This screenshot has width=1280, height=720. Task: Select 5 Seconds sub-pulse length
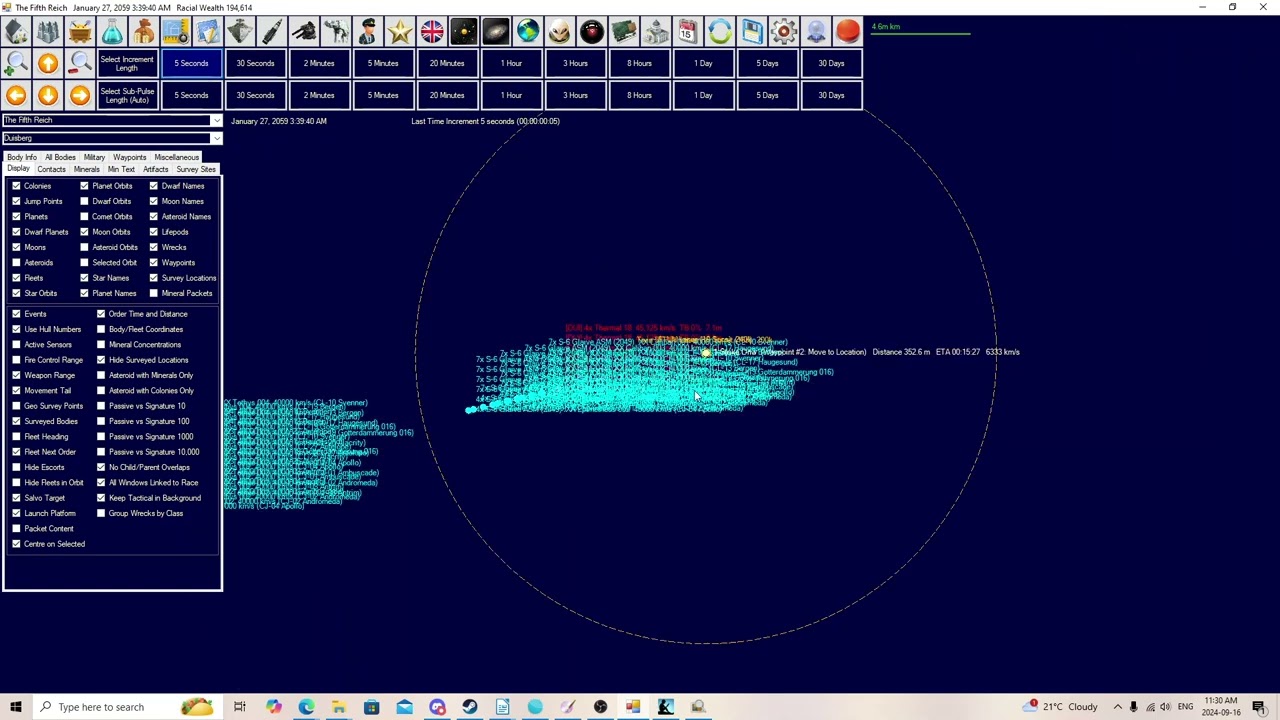coord(191,95)
